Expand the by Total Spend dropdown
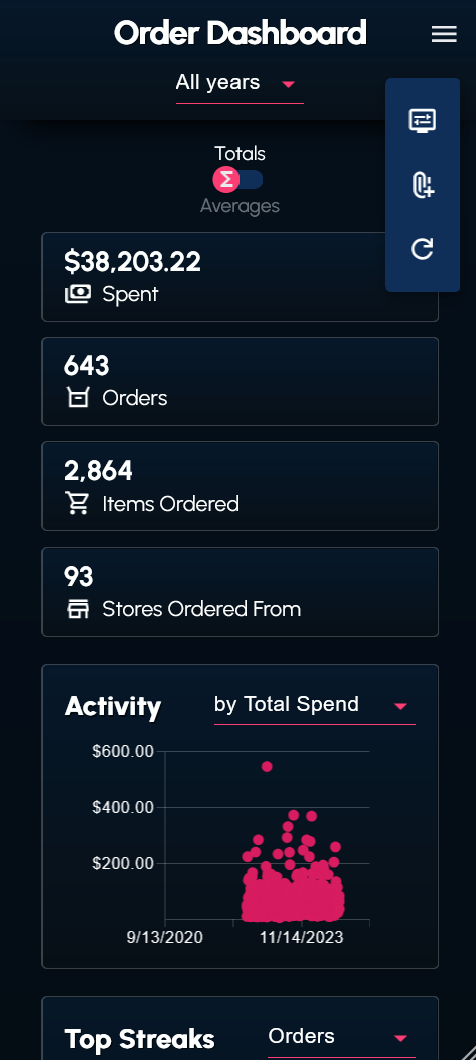This screenshot has width=476, height=1060. 314,705
